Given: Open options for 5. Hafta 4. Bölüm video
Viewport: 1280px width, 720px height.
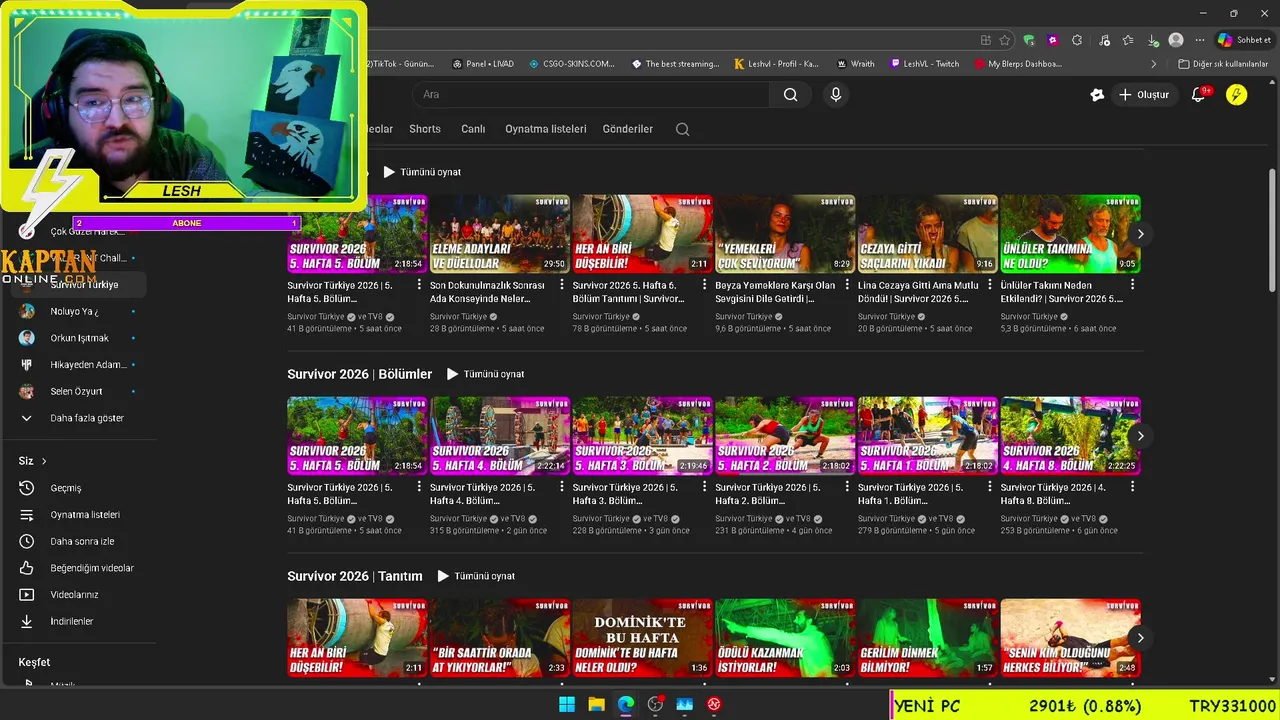Looking at the screenshot, I should (x=562, y=487).
